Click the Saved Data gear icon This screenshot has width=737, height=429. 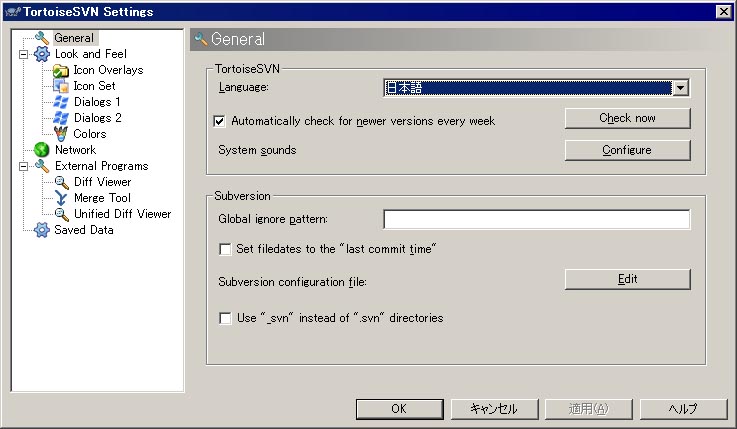pos(42,230)
